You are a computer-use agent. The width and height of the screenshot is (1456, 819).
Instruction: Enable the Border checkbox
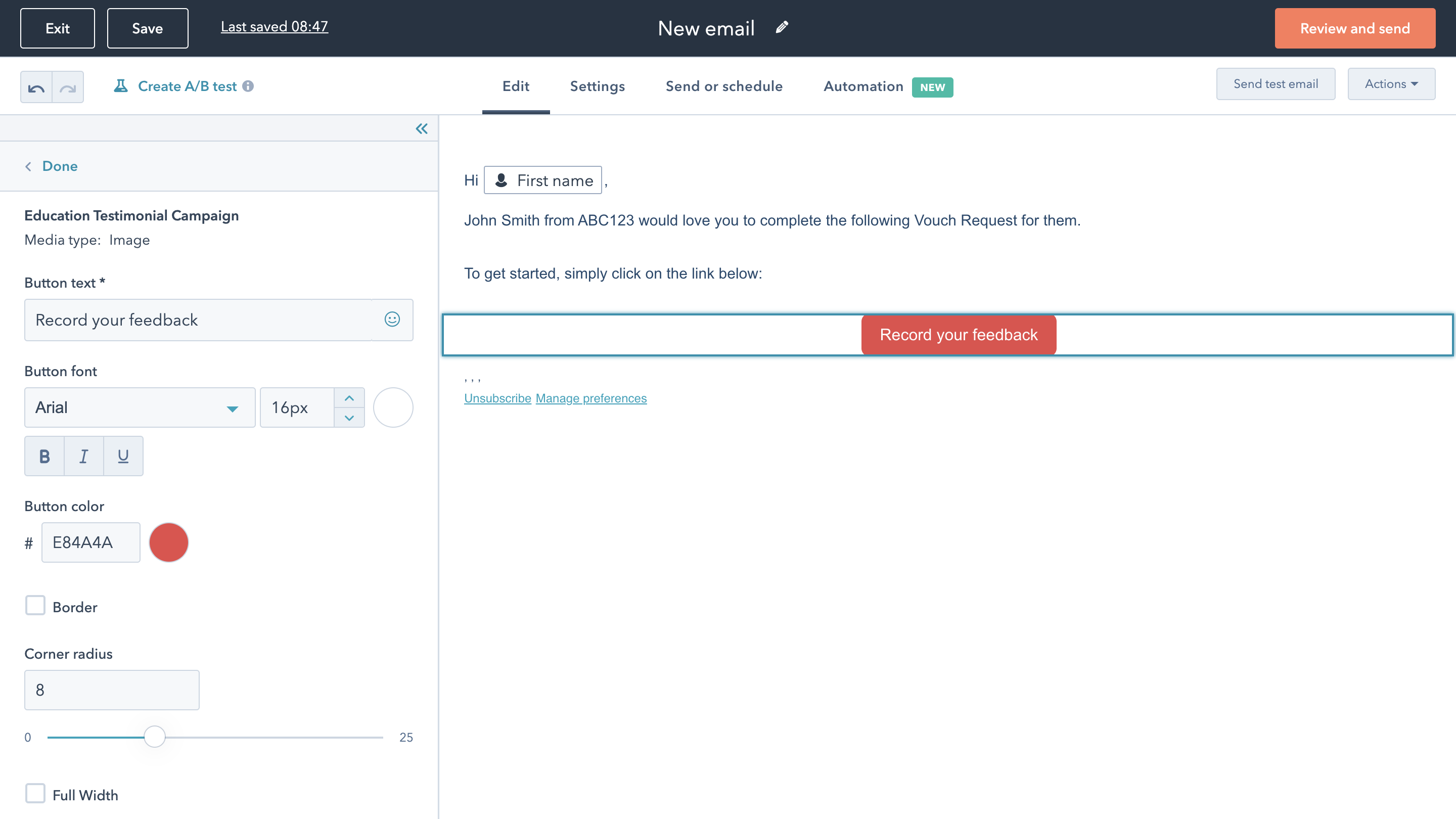click(35, 605)
